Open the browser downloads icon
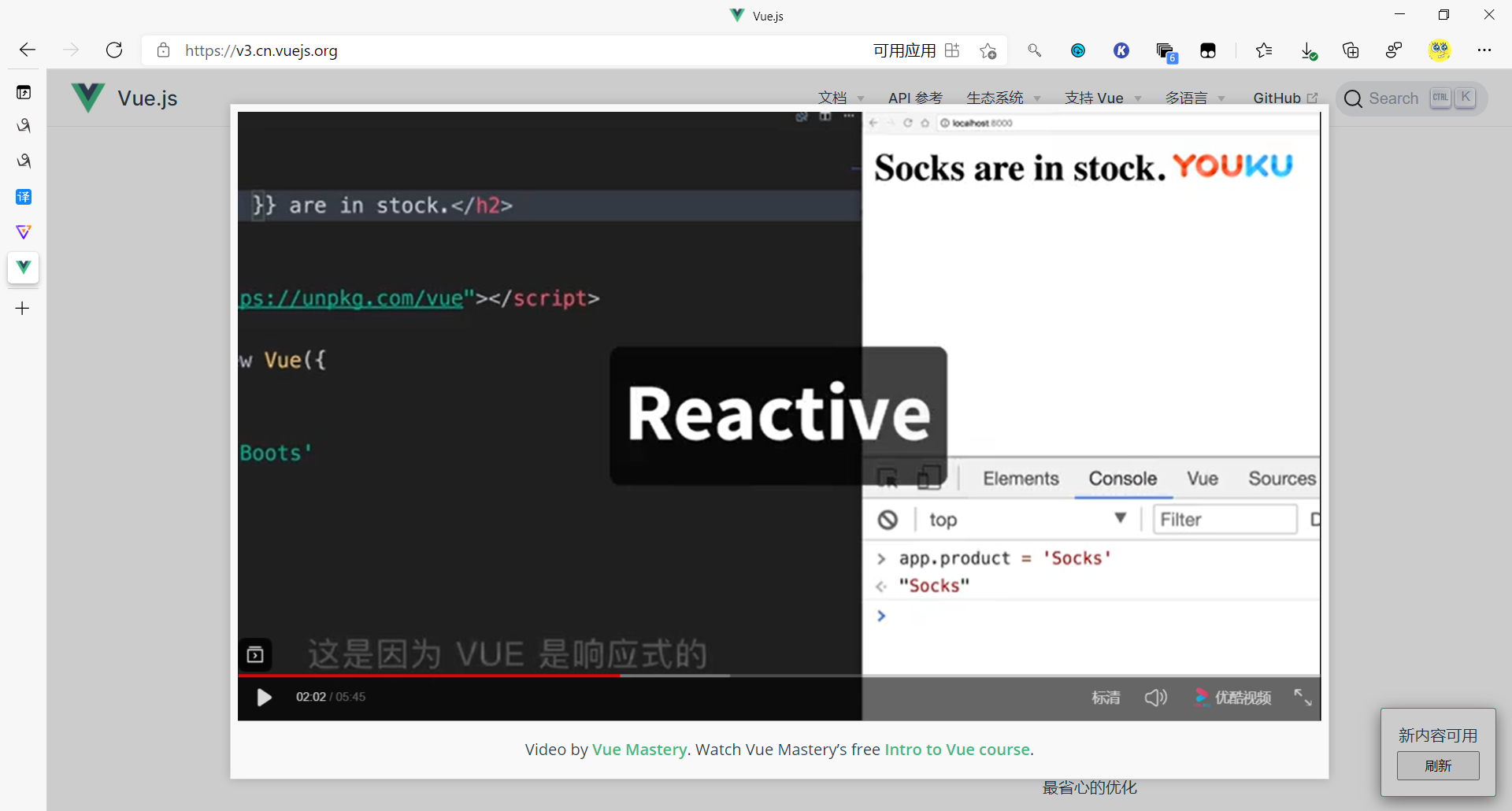Screen dimensions: 1512x811 pos(1308,51)
